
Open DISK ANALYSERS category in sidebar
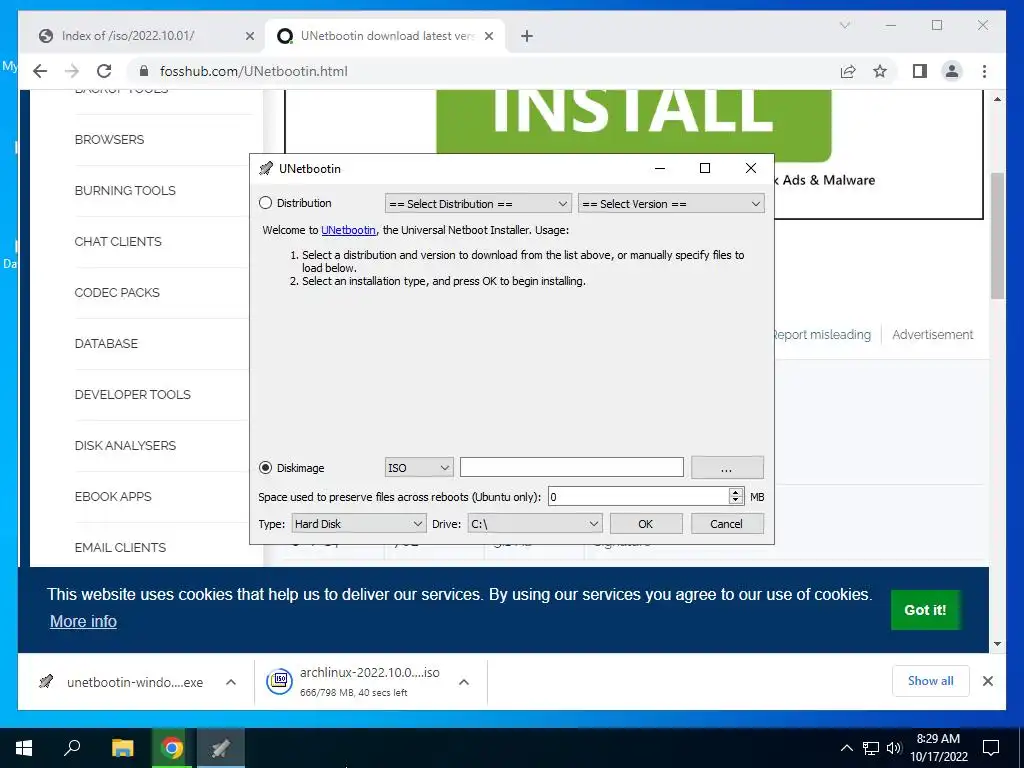pos(125,445)
